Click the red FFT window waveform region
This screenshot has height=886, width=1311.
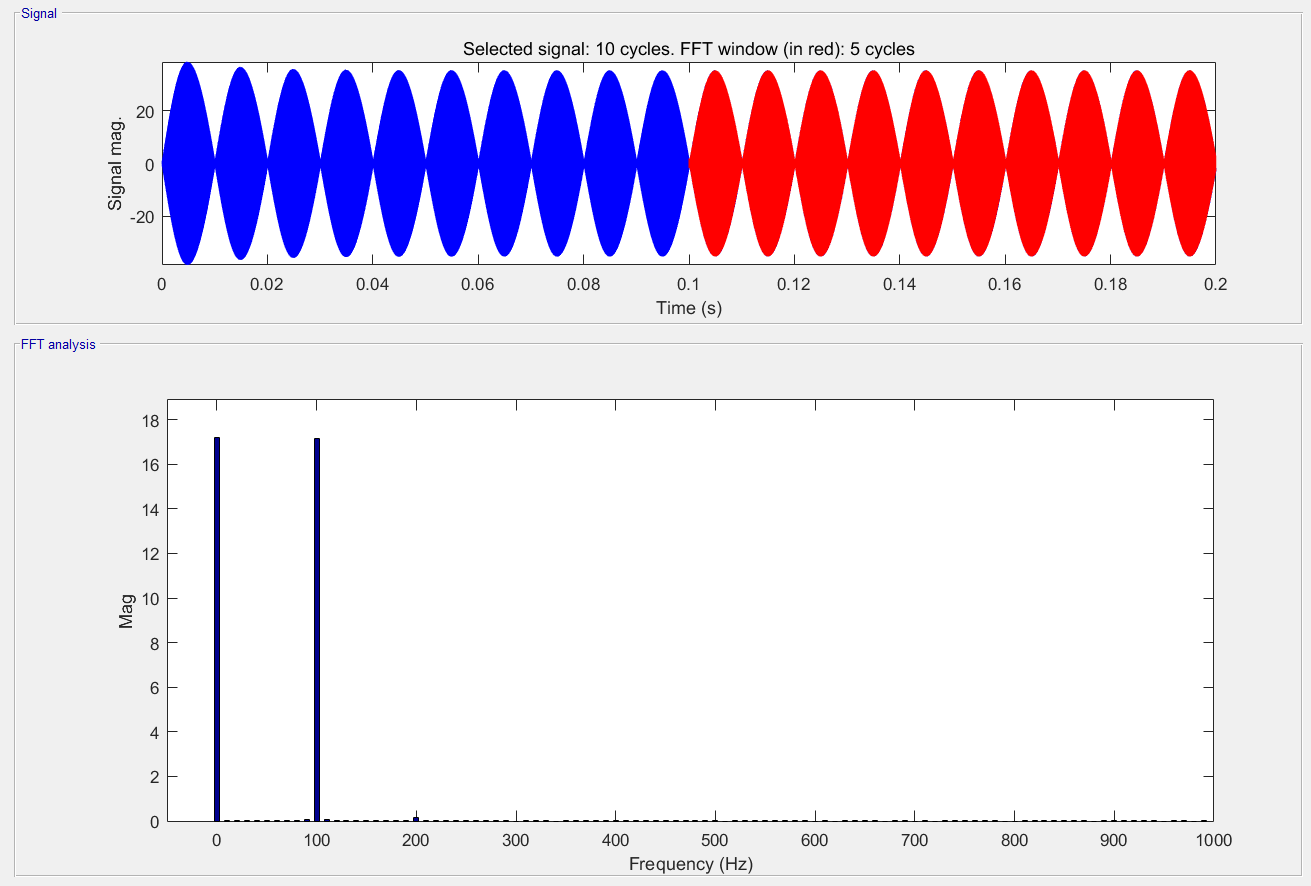[x=952, y=164]
